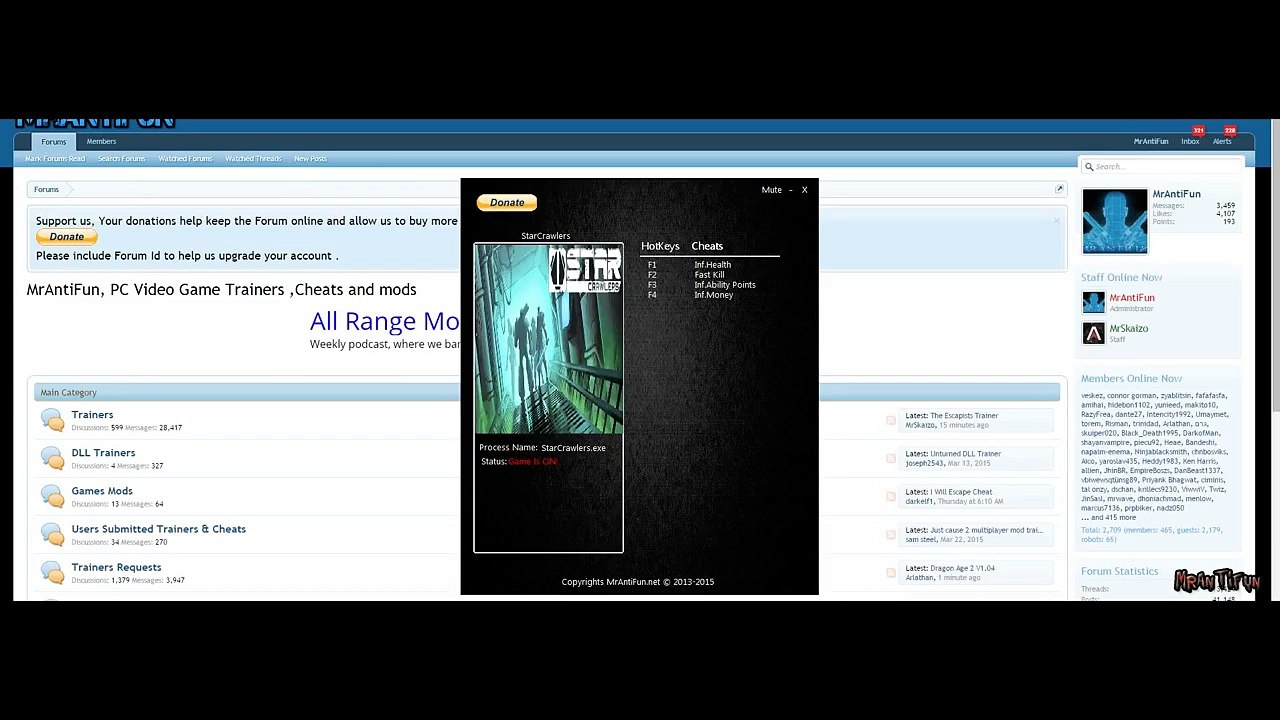Click the 'All Range Mo' podcast heading
Image resolution: width=1280 pixels, height=720 pixels.
pyautogui.click(x=385, y=321)
